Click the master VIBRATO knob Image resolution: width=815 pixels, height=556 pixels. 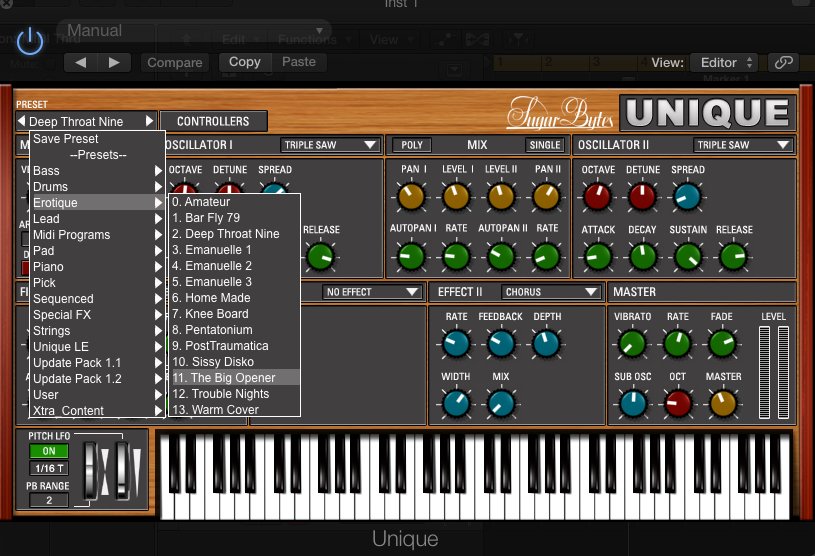pos(632,344)
